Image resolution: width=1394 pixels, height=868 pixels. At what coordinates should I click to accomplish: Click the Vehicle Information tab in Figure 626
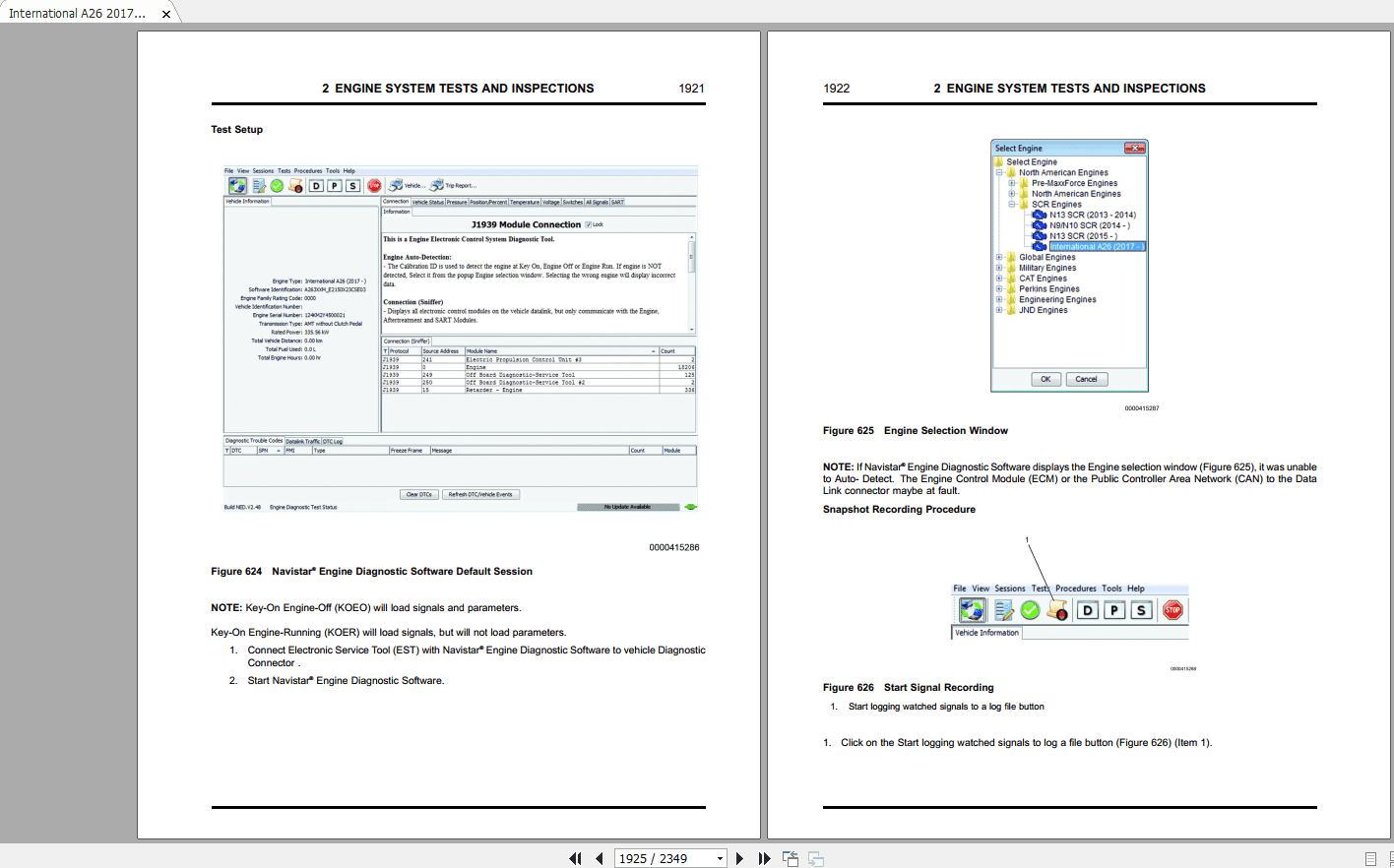point(986,633)
